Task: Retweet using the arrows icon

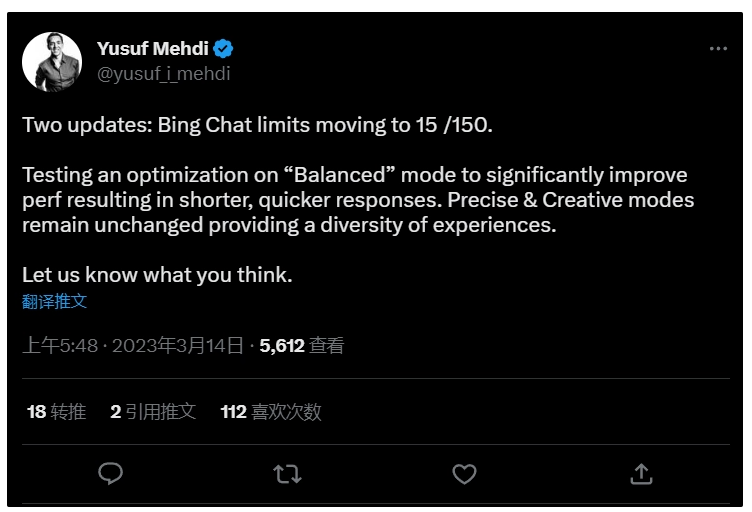Action: point(287,474)
